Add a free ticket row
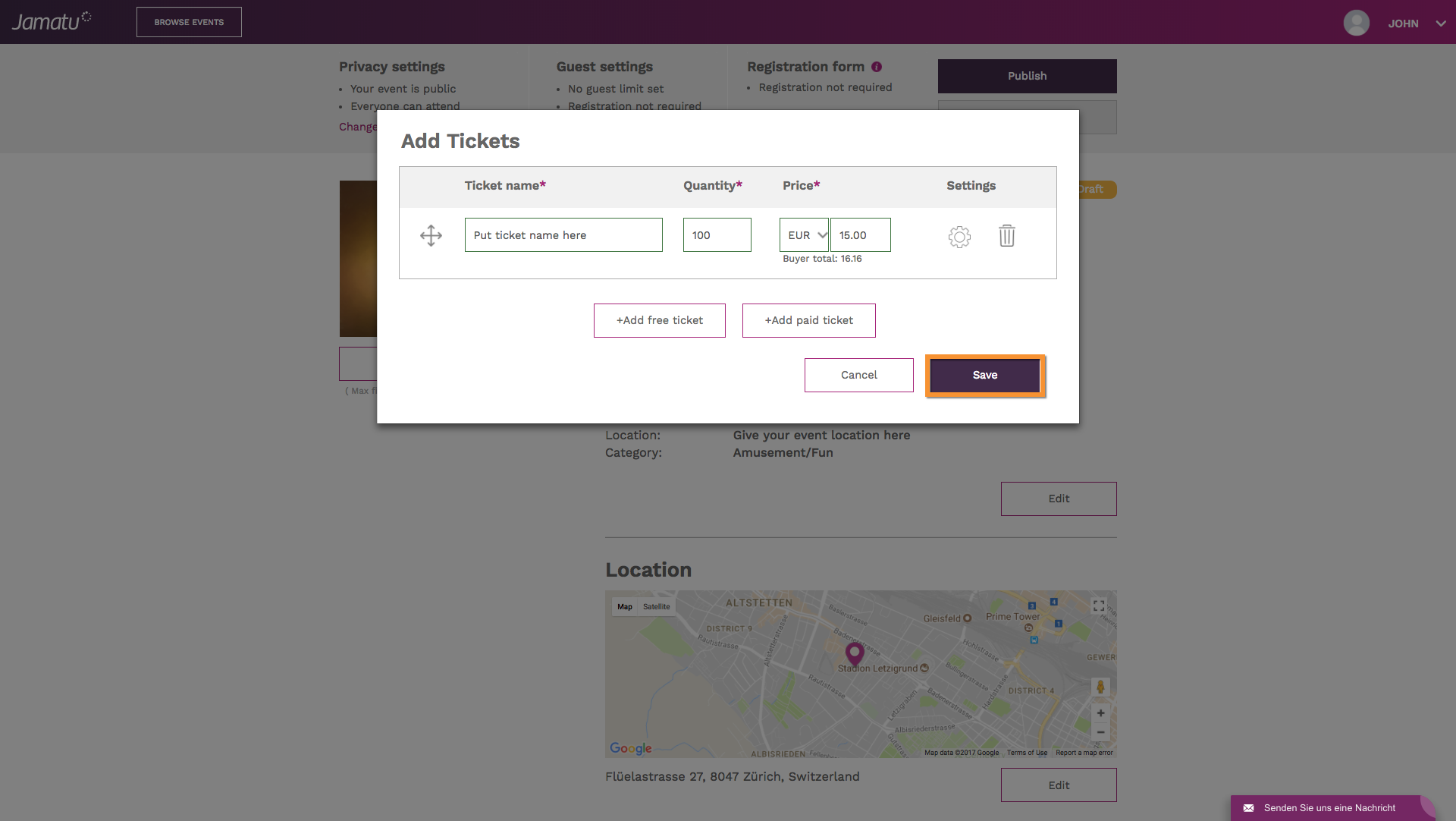 point(659,320)
